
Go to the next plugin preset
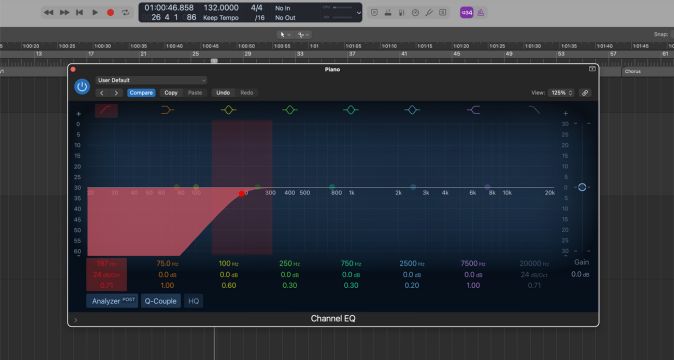pyautogui.click(x=116, y=93)
